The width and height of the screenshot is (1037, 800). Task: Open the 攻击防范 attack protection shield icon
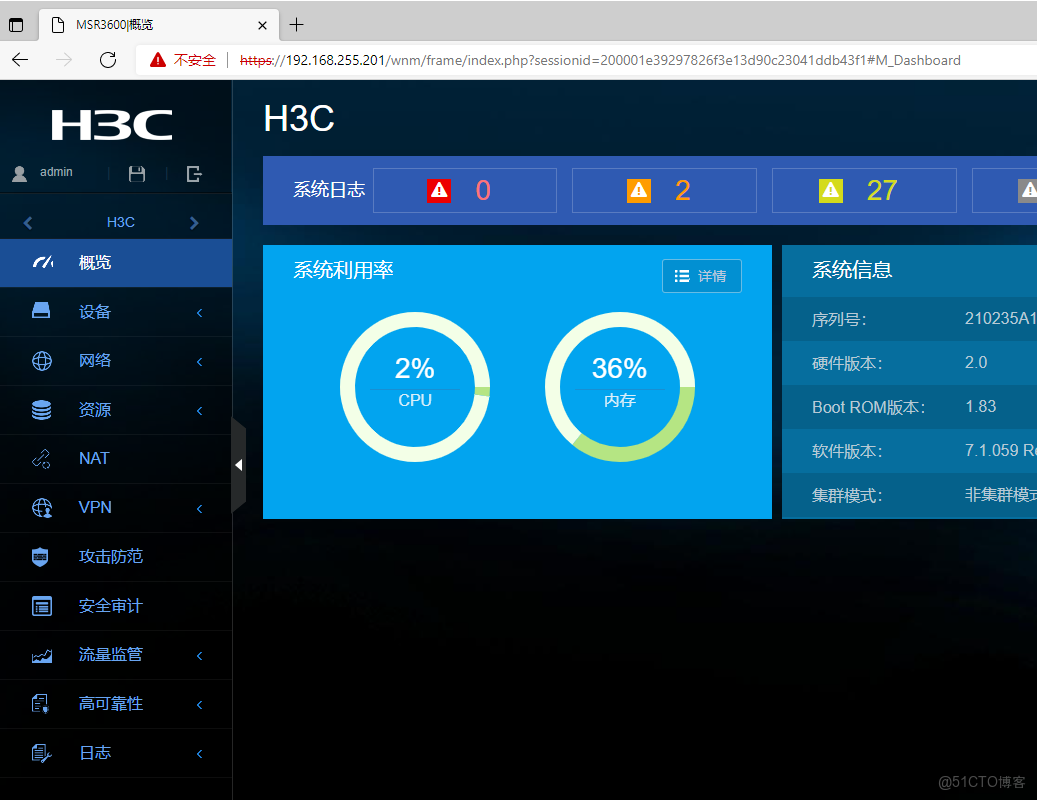[40, 556]
